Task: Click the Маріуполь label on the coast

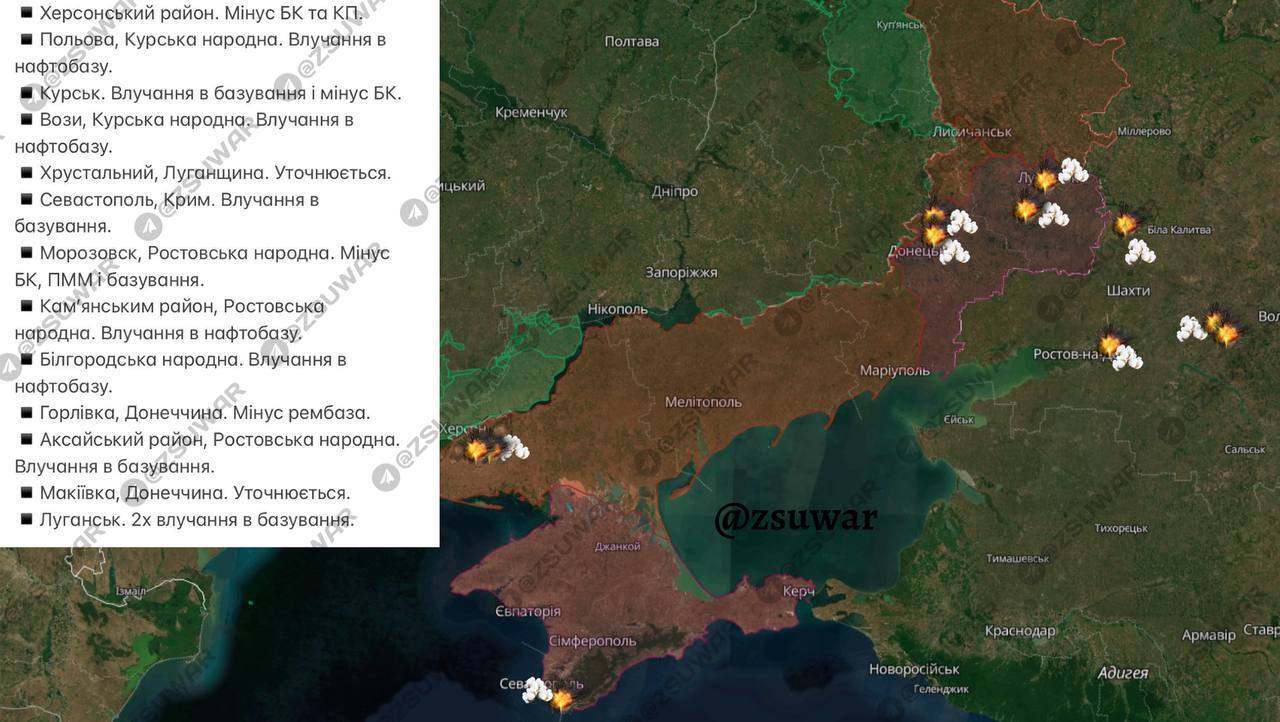Action: tap(894, 370)
